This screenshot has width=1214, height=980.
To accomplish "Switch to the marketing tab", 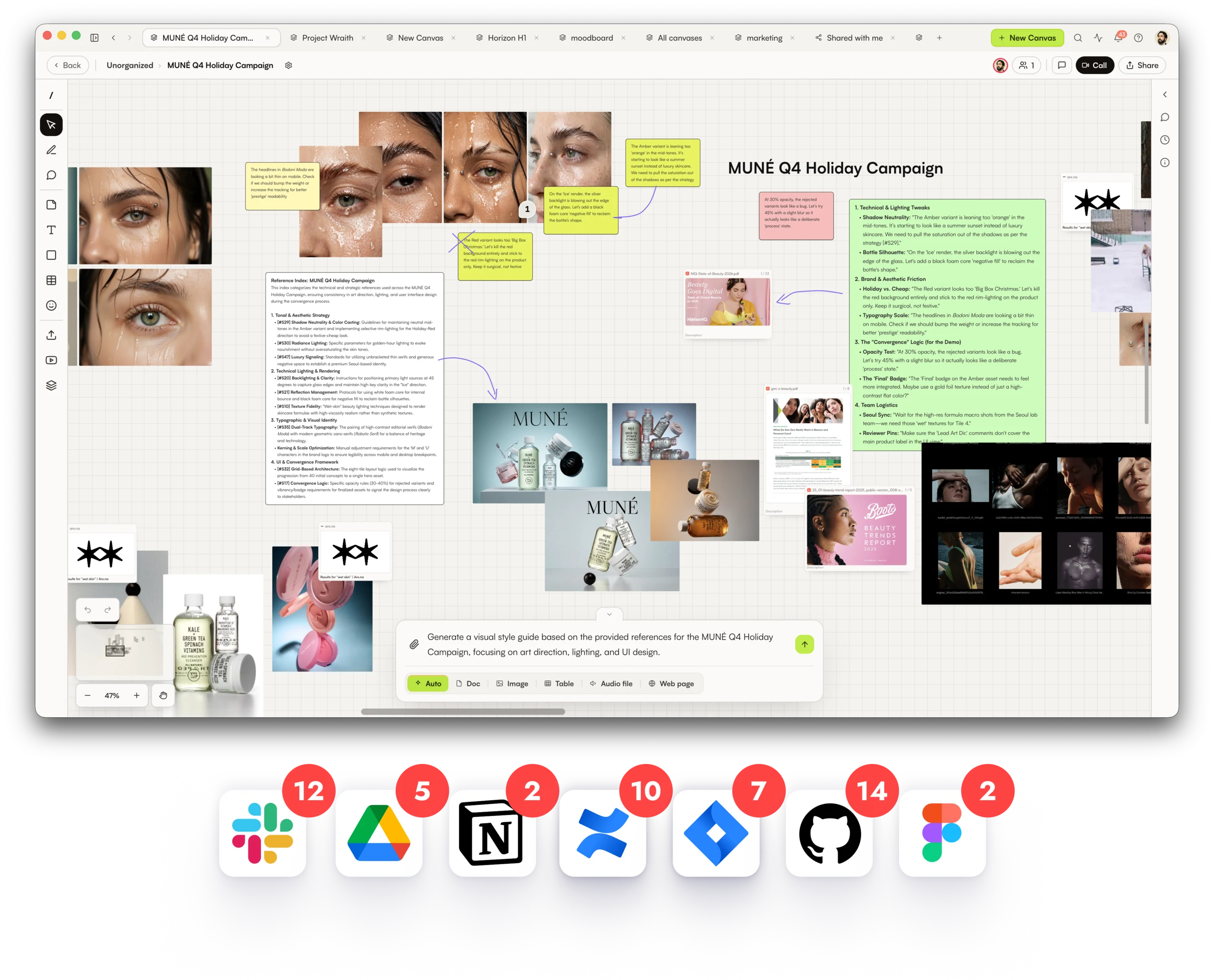I will [764, 38].
